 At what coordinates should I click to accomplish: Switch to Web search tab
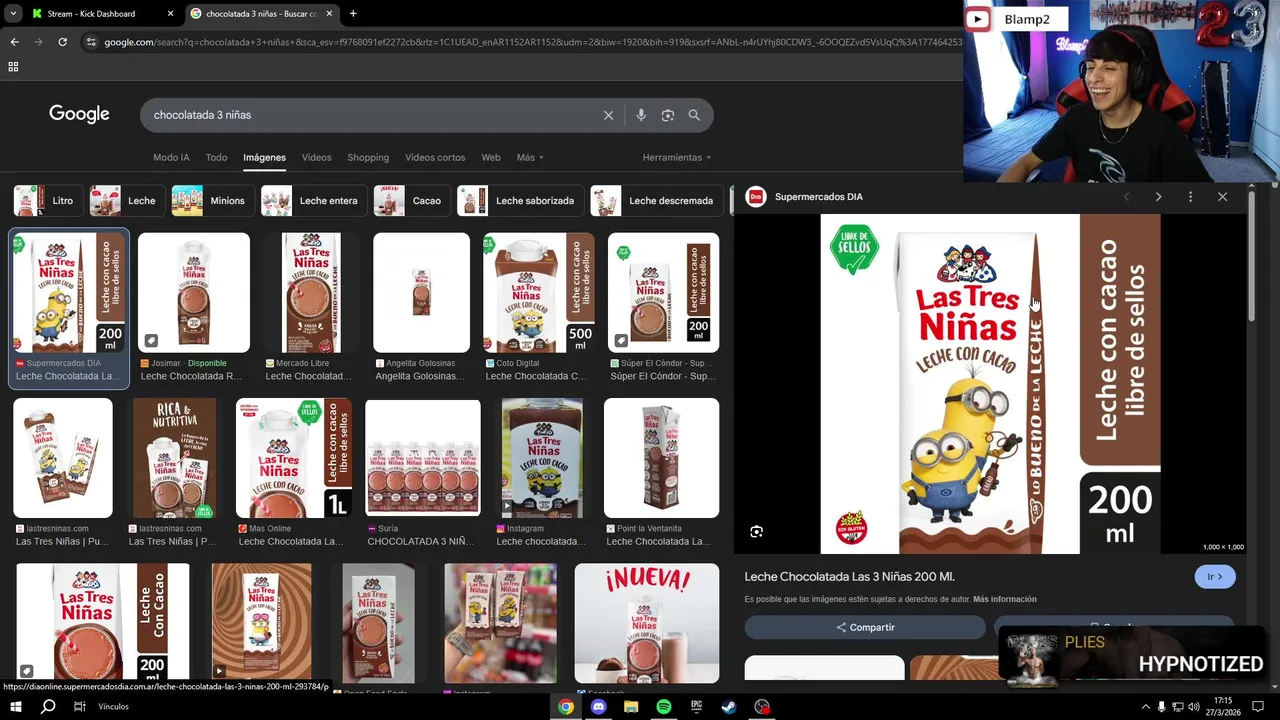click(x=491, y=158)
